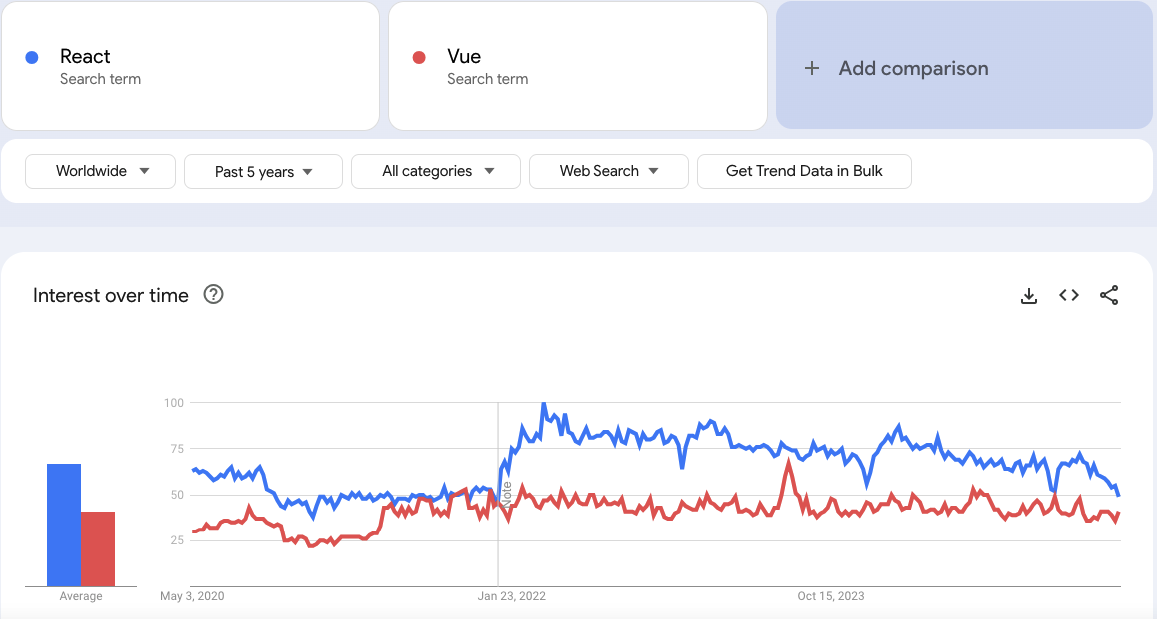
Task: Expand the Worldwide region dropdown
Action: (101, 171)
